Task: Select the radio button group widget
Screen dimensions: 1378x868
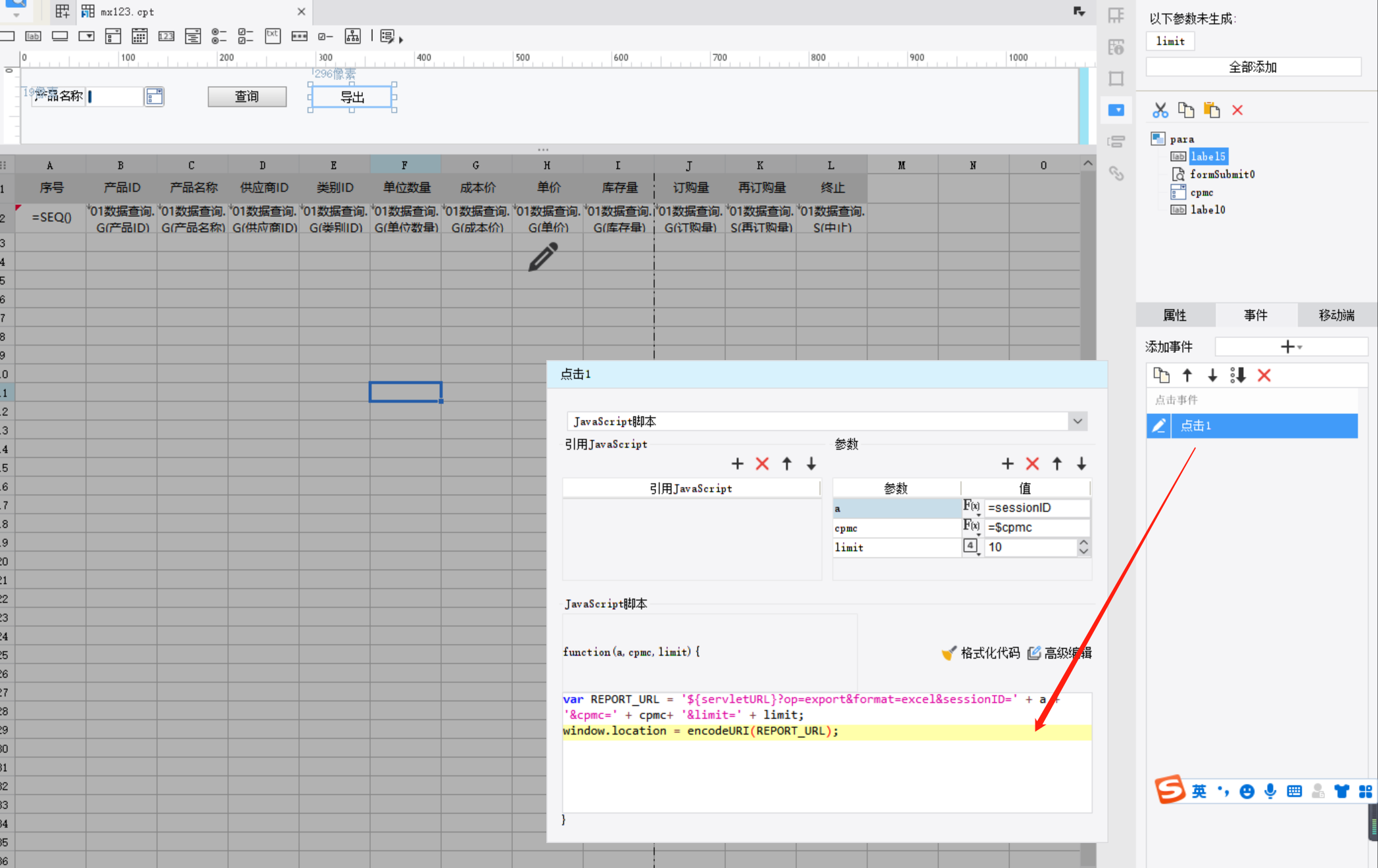Action: pyautogui.click(x=219, y=36)
